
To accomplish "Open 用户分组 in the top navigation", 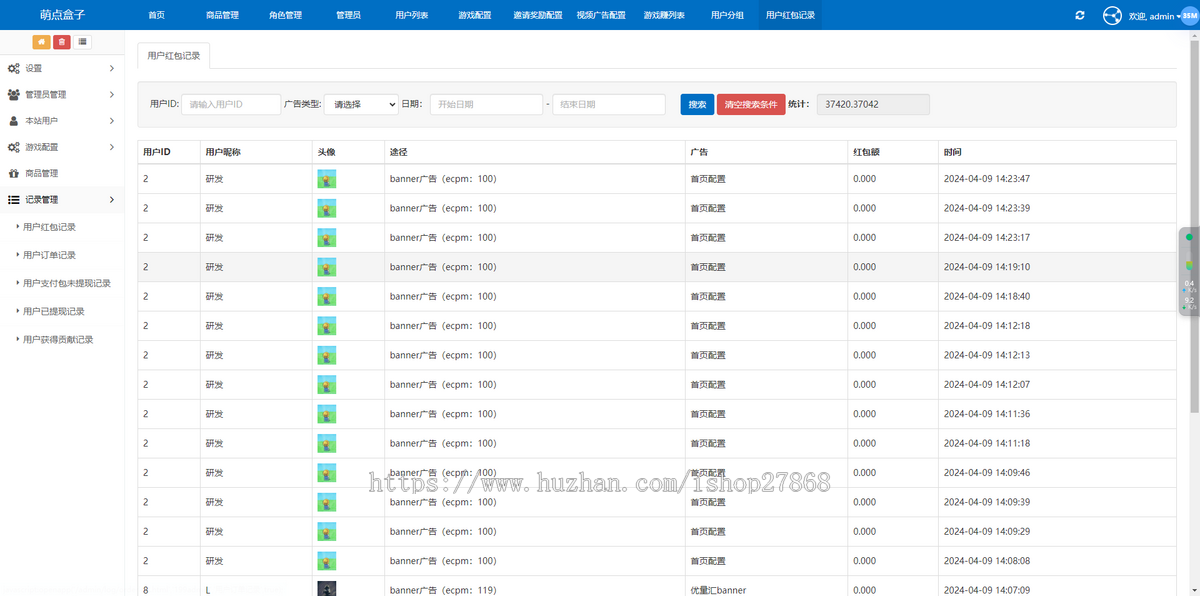I will coord(727,15).
